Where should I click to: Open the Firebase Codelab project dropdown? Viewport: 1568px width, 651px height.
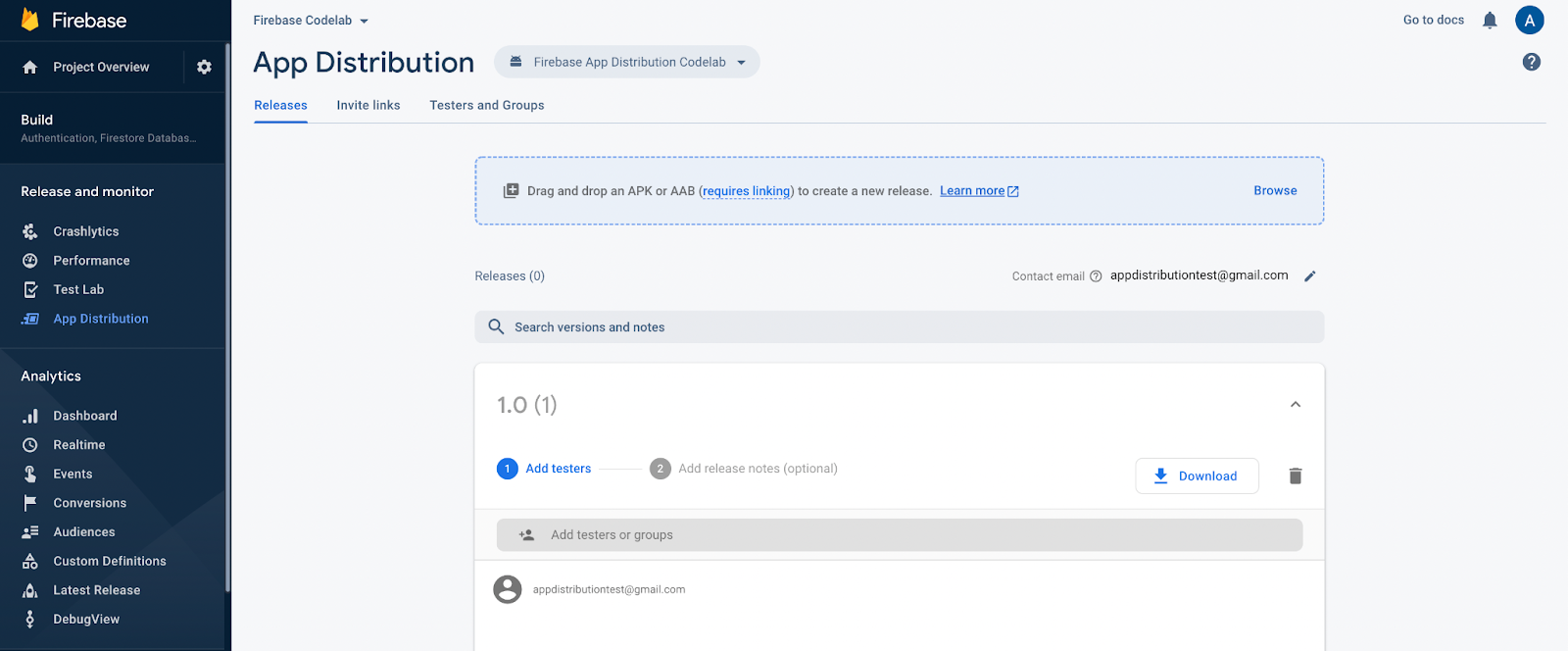point(311,21)
